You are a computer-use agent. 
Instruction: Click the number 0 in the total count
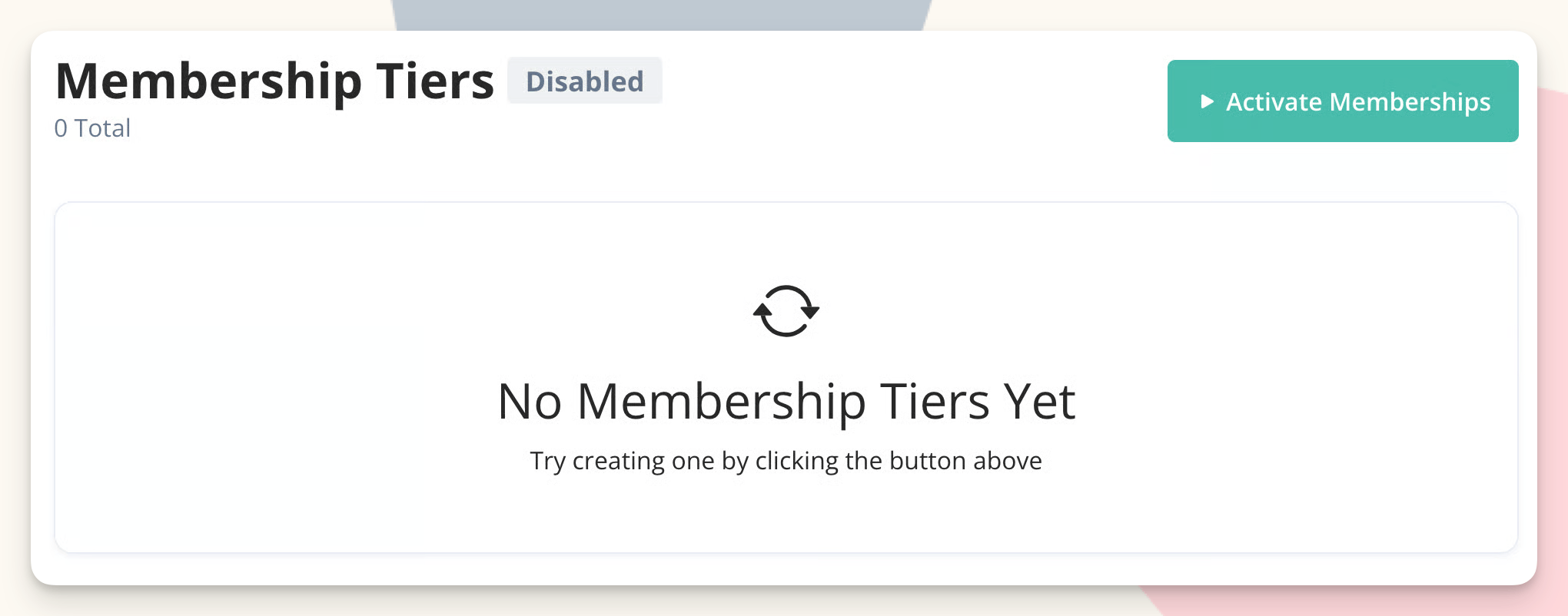pyautogui.click(x=61, y=128)
